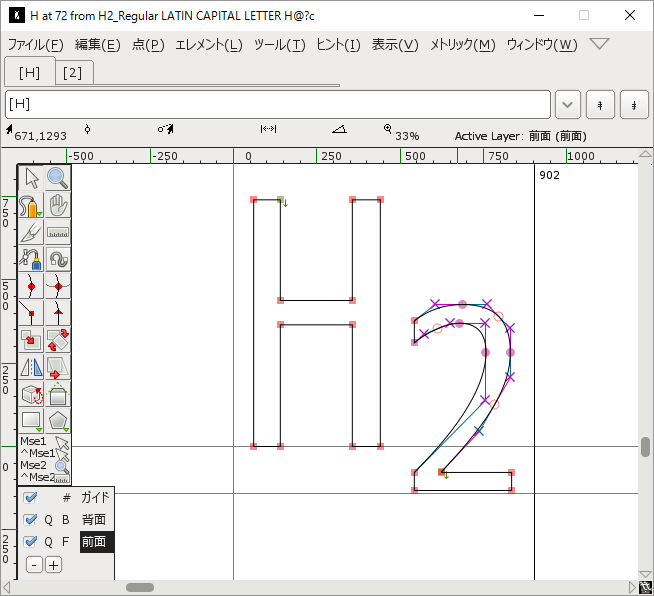This screenshot has height=596, width=654.
Task: Open the 点(P) menu
Action: tap(148, 44)
